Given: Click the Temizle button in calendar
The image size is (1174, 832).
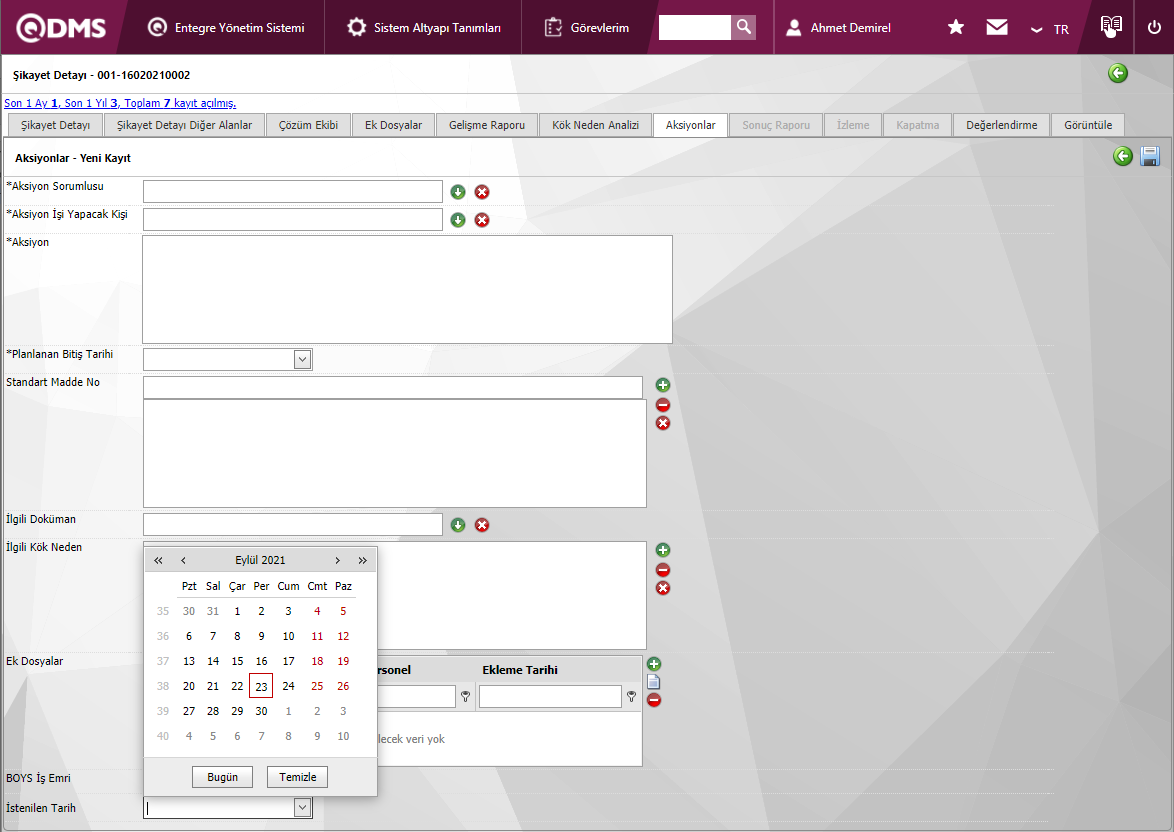Looking at the screenshot, I should pyautogui.click(x=297, y=777).
